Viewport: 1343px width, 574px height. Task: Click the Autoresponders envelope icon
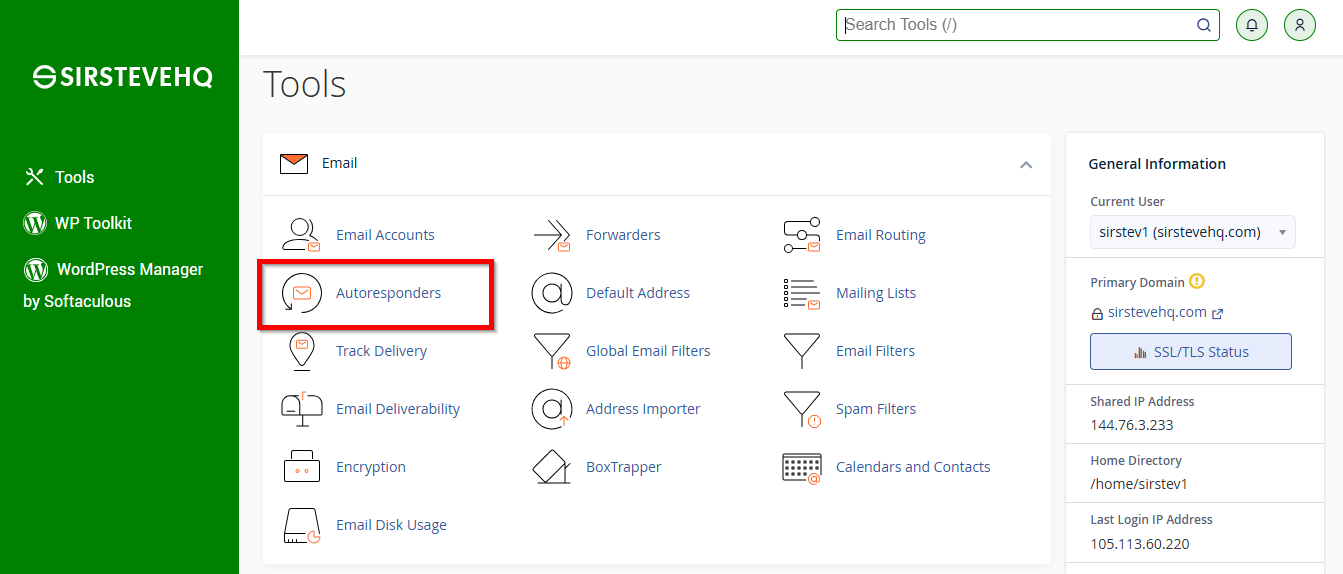click(x=301, y=293)
